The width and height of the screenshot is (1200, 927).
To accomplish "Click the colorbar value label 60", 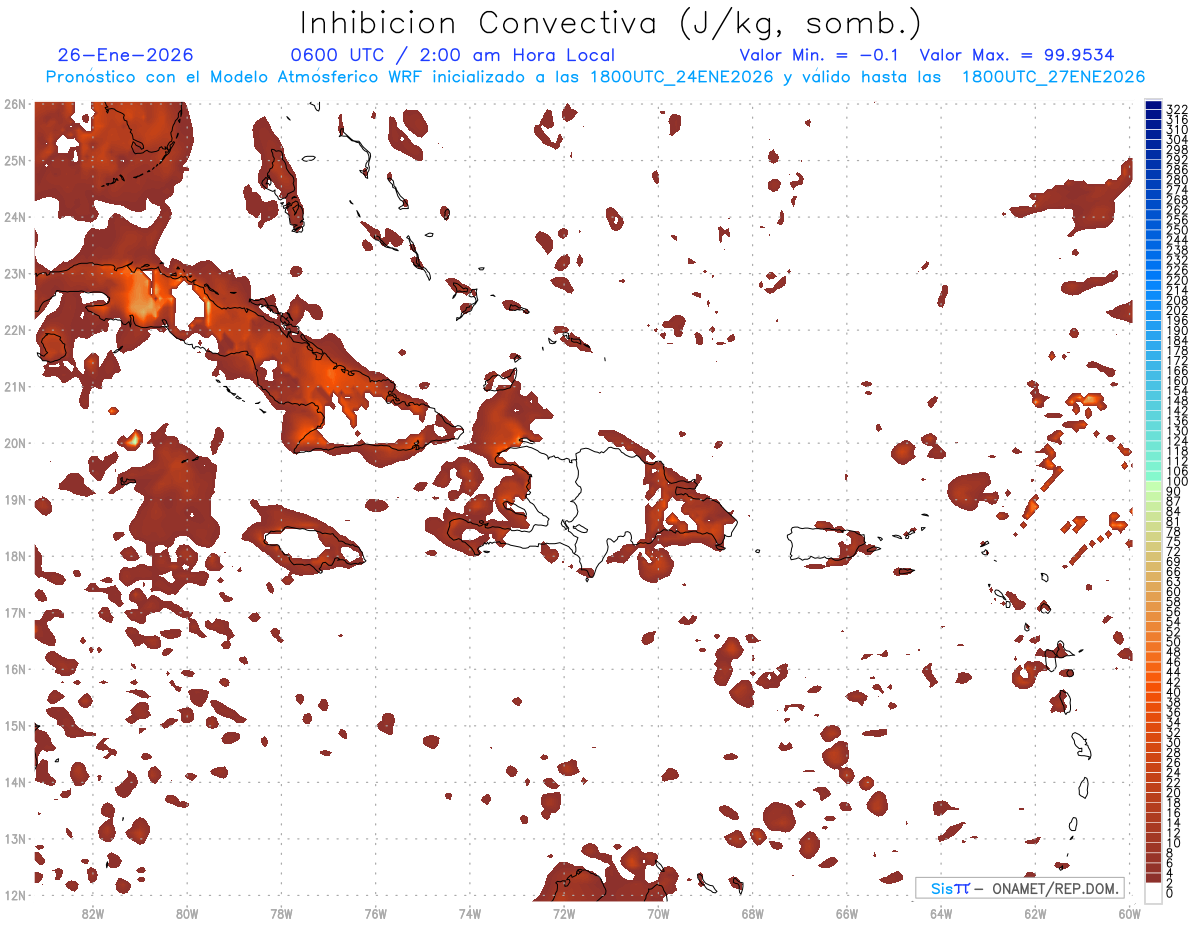I will coord(1173,592).
